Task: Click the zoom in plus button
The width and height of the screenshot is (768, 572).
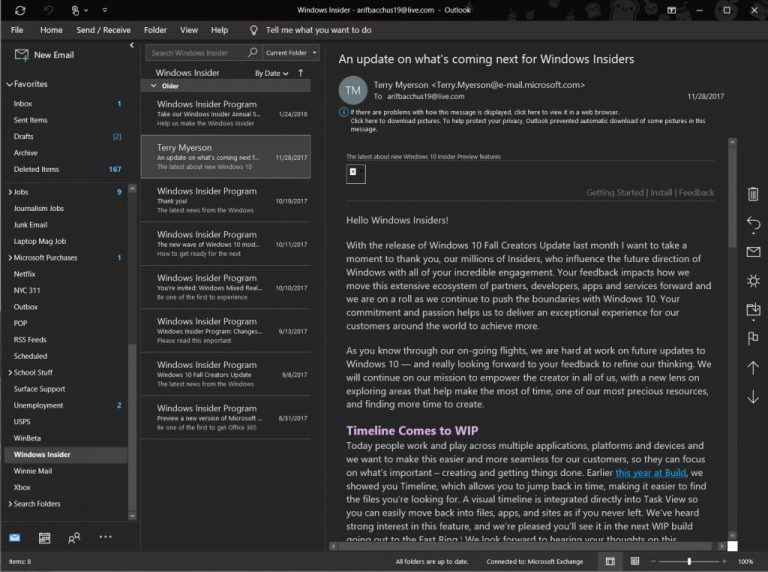Action: coord(724,561)
